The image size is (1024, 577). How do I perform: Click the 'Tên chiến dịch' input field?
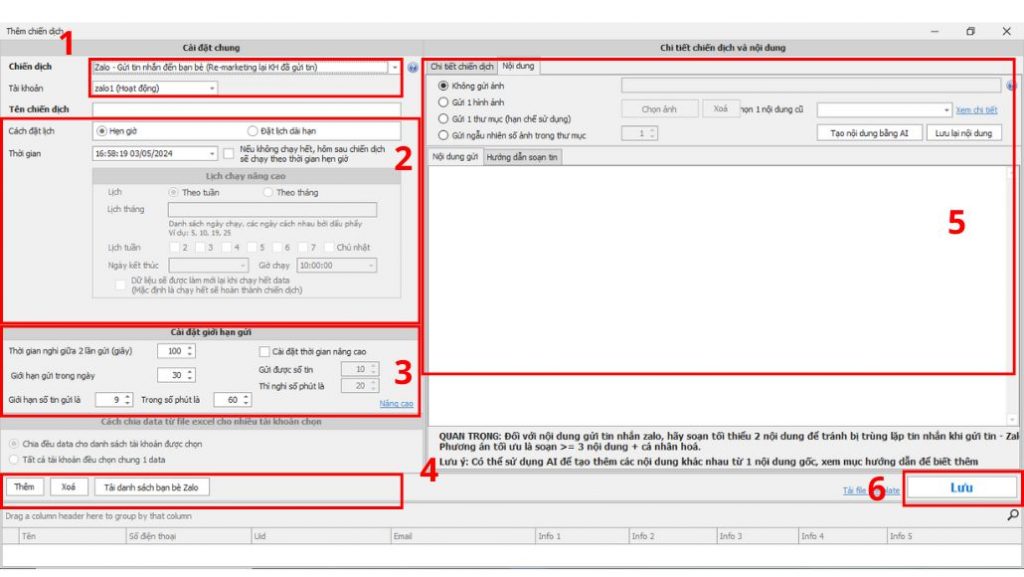click(246, 109)
